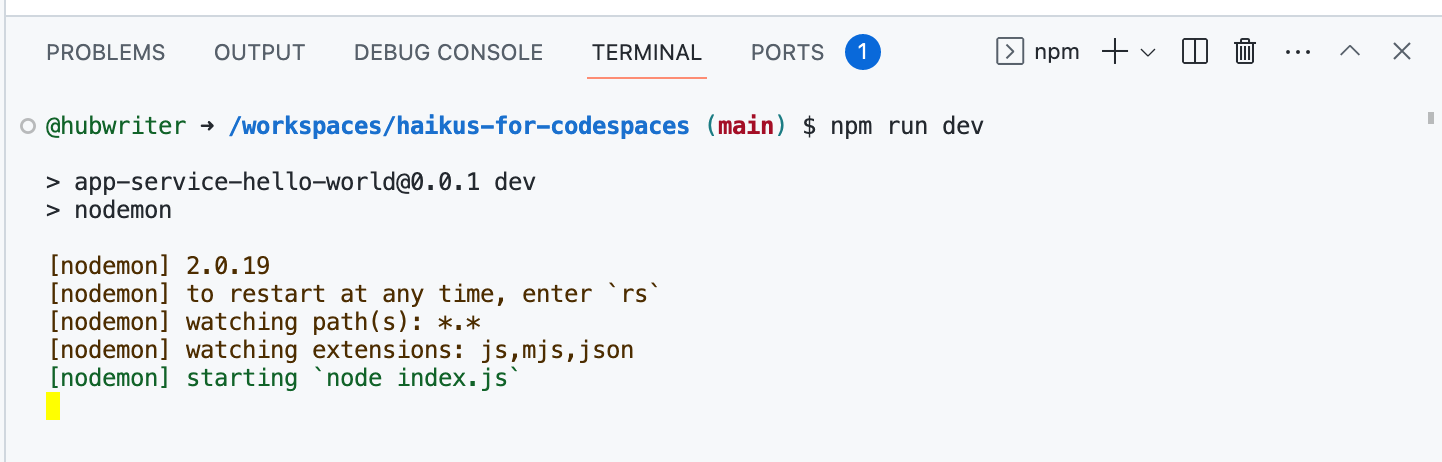
Task: Click the npm terminal name label
Action: tap(1057, 52)
